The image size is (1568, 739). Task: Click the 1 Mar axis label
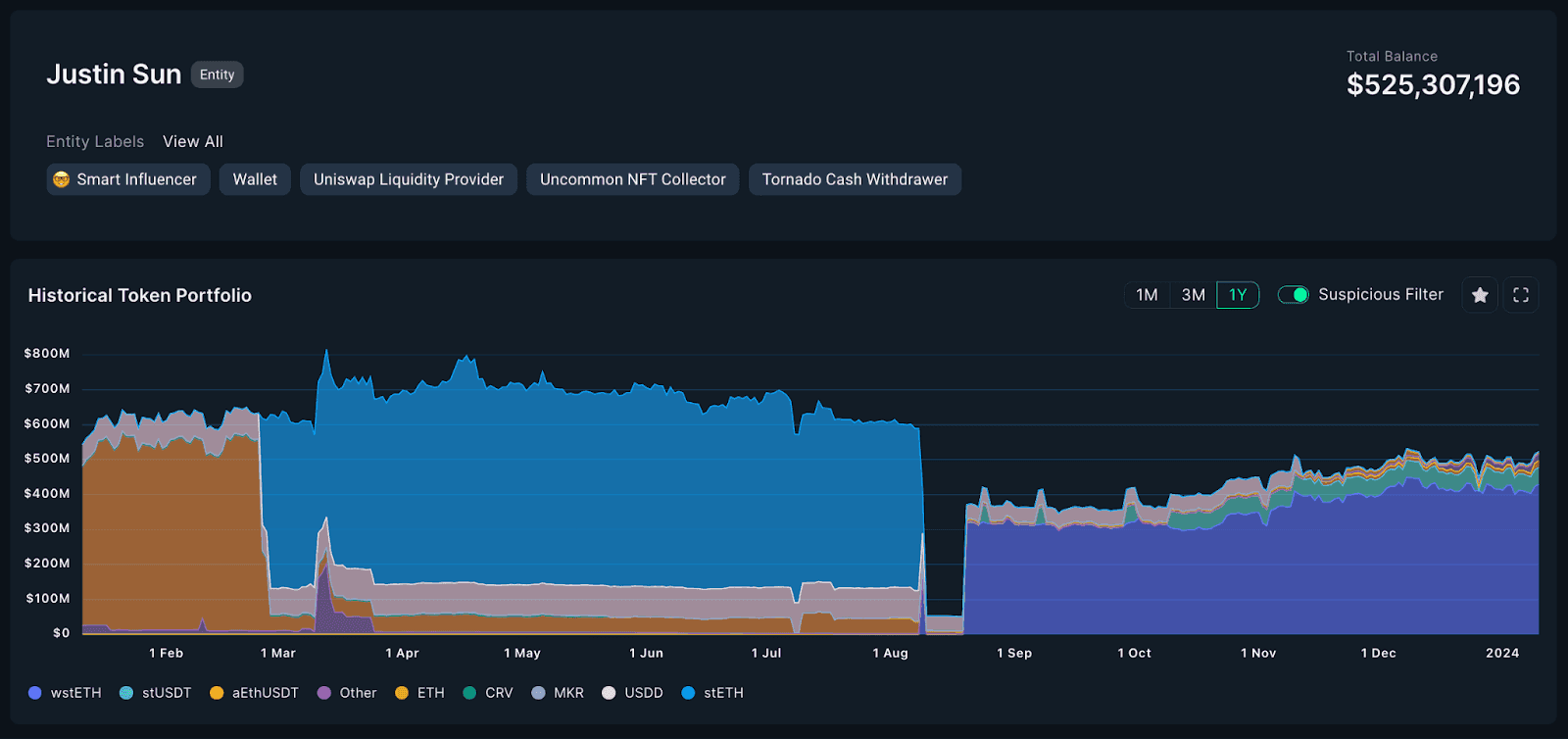point(278,653)
